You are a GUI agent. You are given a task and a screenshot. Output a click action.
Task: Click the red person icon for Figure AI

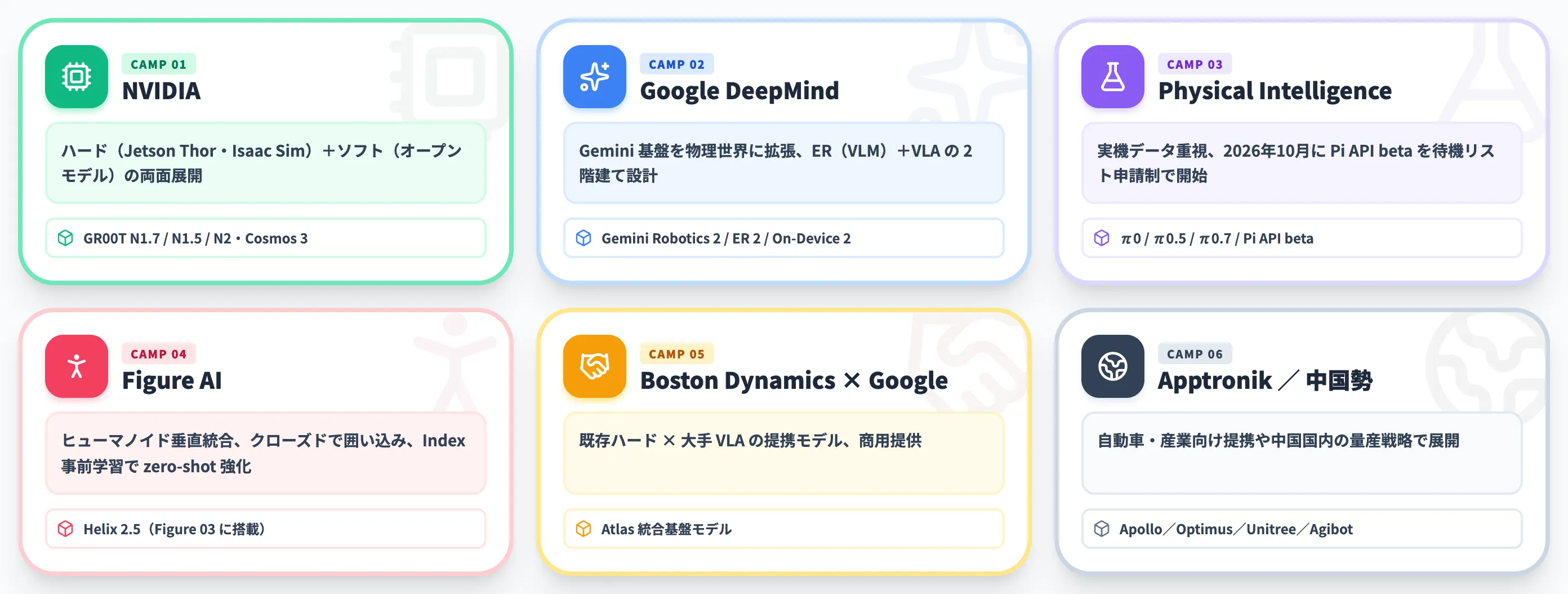click(77, 366)
